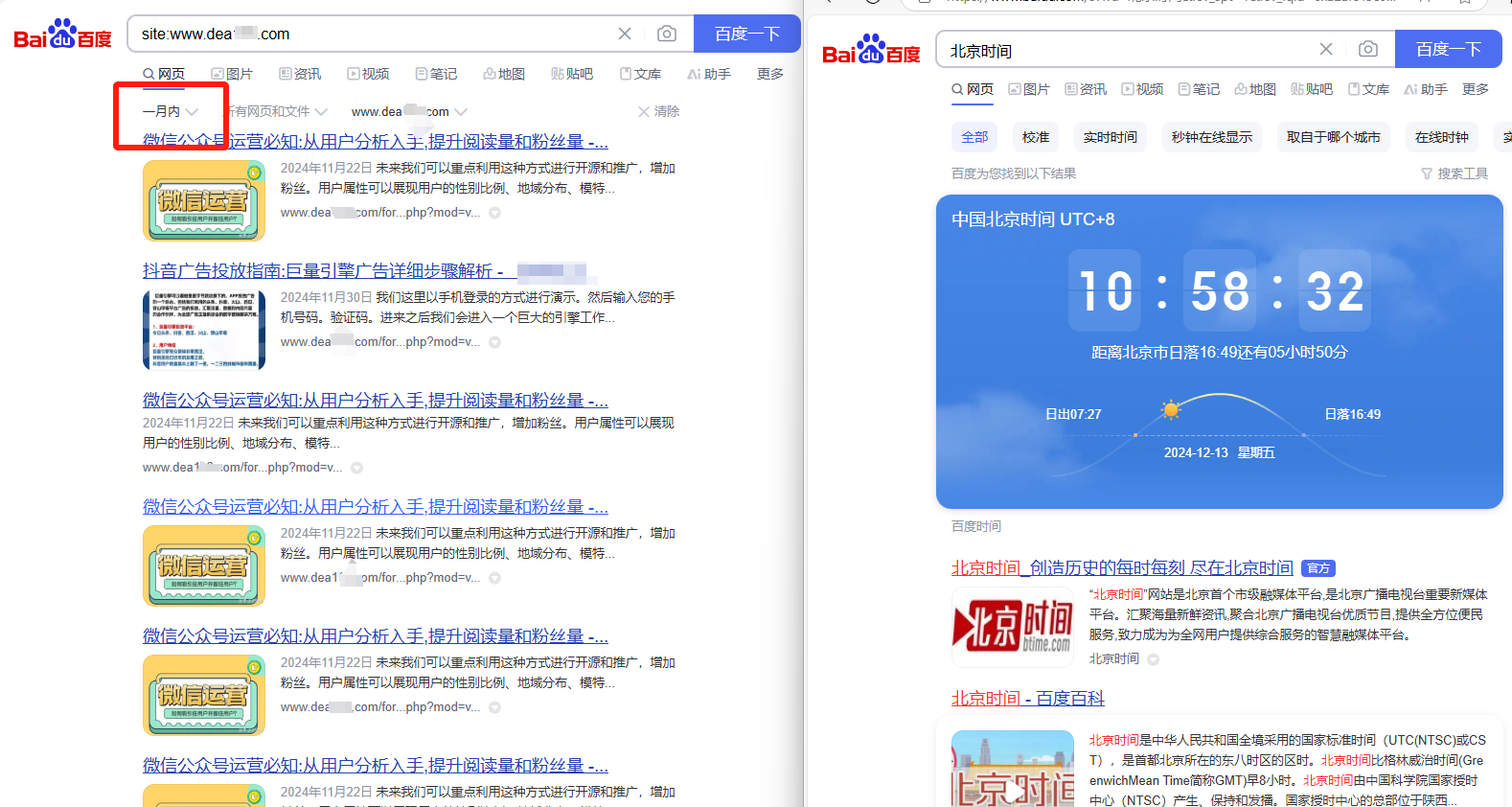
Task: Expand 更多 menu in right window
Action: 1476,89
